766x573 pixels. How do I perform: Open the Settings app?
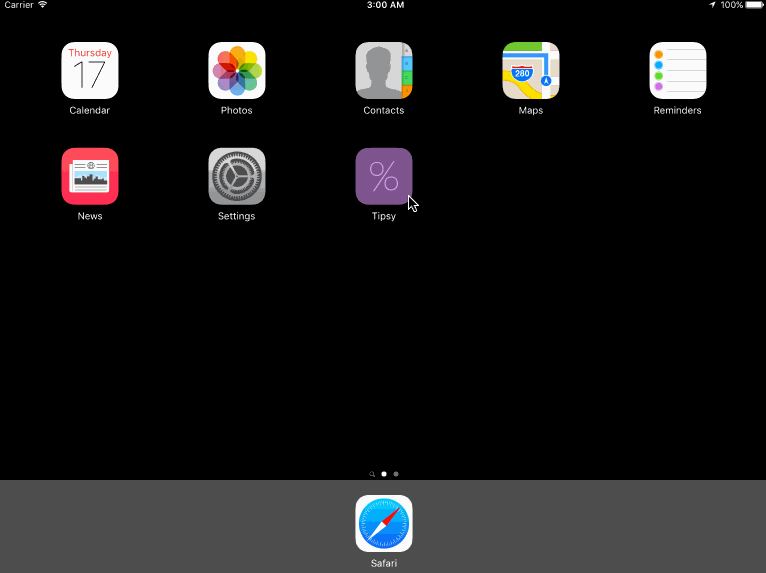coord(237,176)
